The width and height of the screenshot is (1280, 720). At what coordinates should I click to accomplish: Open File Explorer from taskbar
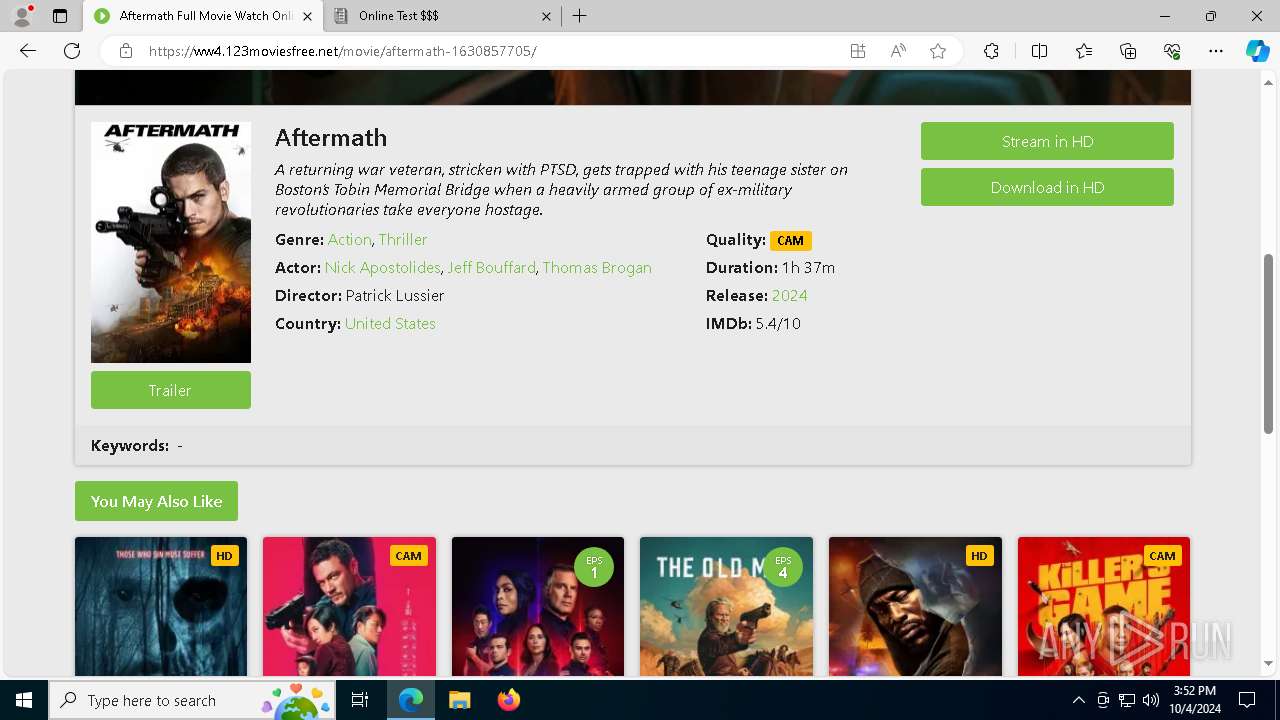[x=459, y=700]
